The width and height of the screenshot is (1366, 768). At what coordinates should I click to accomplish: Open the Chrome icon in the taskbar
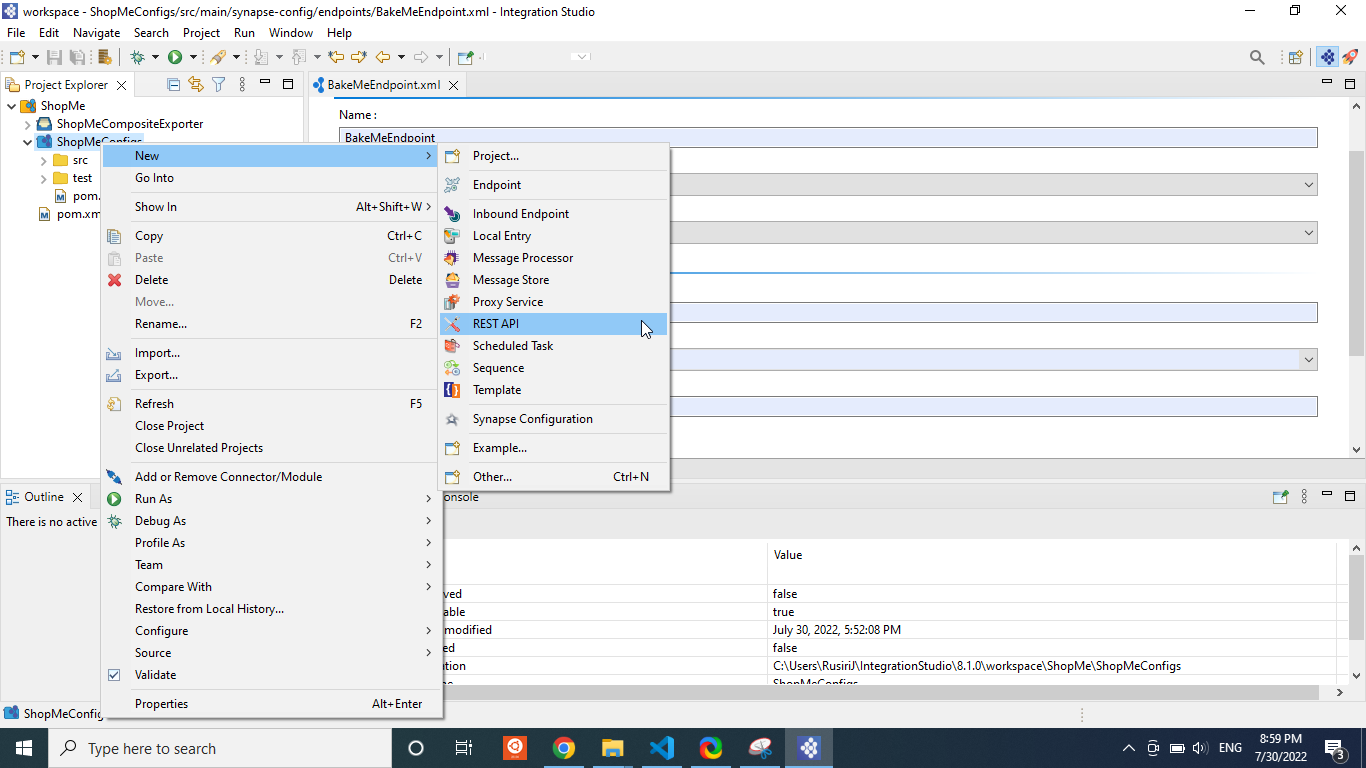(564, 748)
